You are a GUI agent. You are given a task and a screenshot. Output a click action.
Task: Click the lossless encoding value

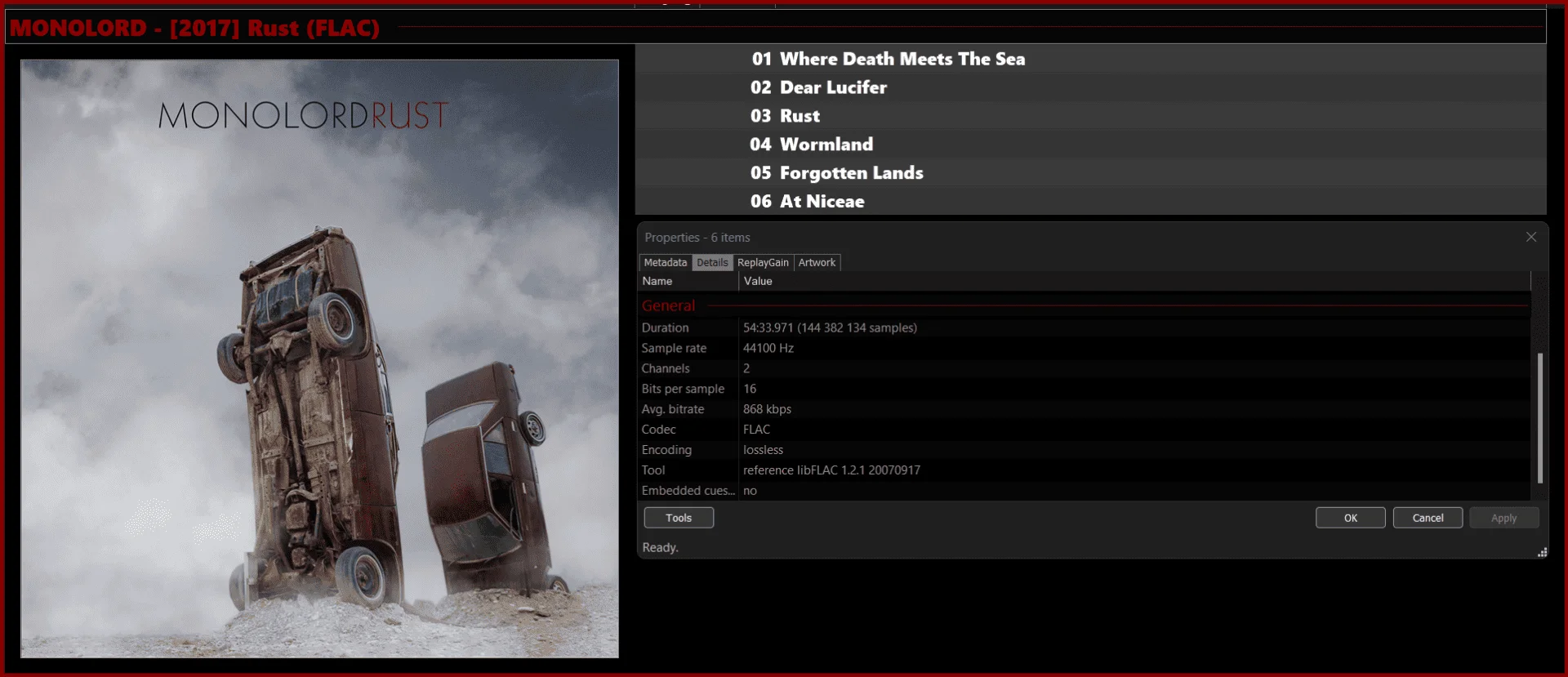[763, 450]
